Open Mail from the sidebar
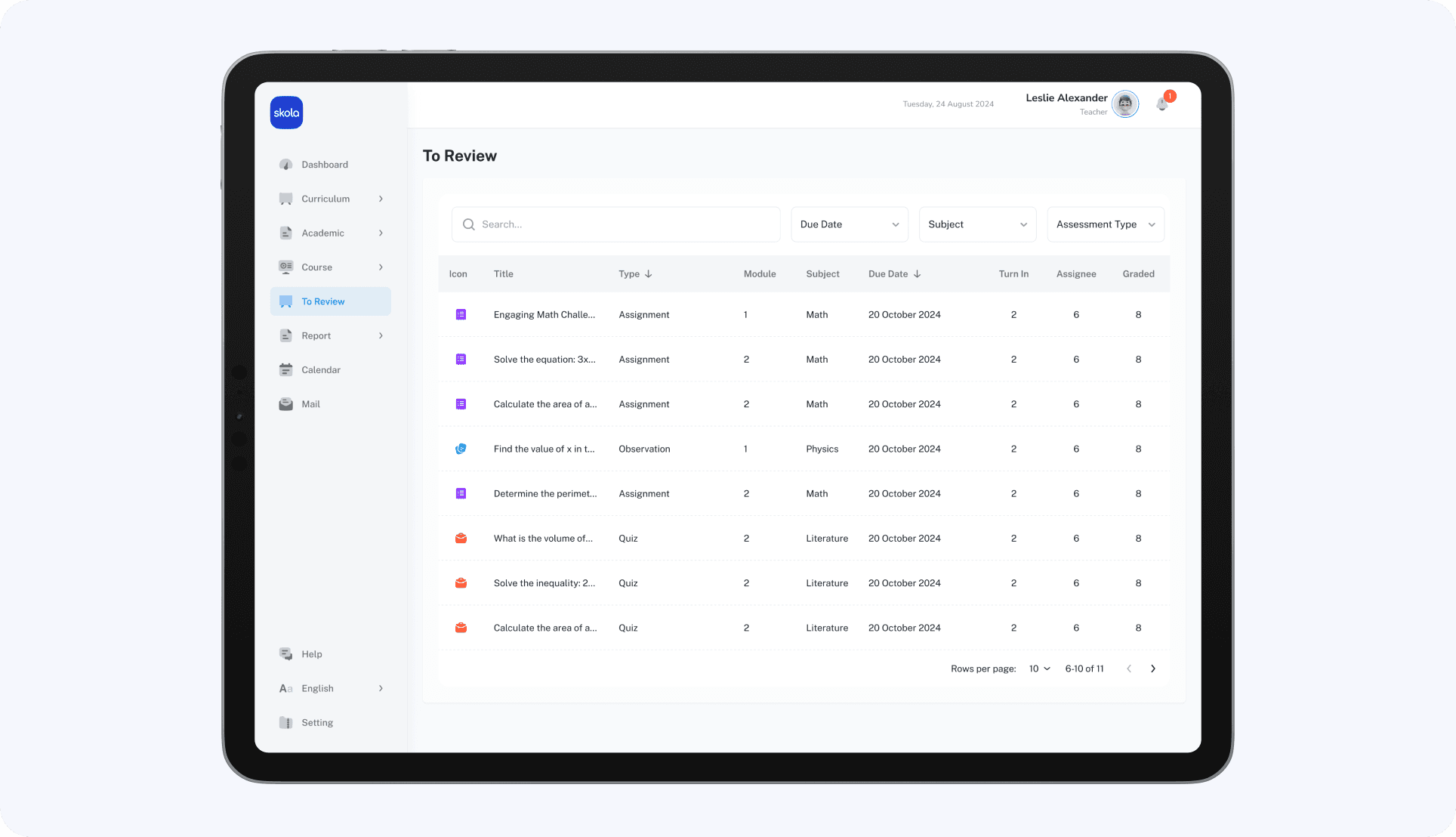 click(310, 404)
